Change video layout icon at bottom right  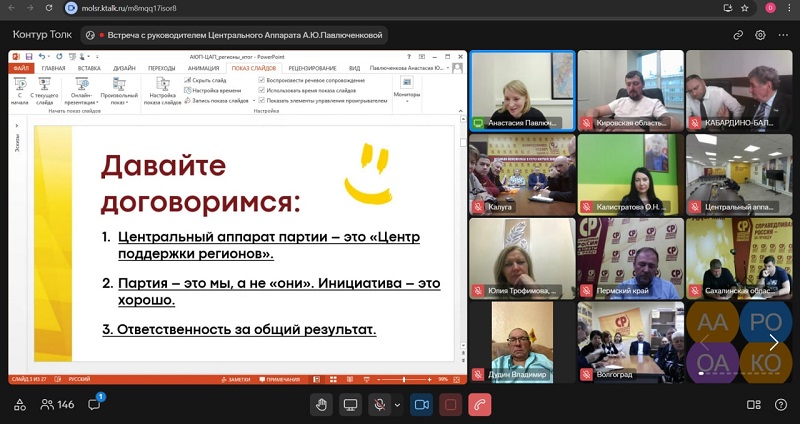point(754,405)
